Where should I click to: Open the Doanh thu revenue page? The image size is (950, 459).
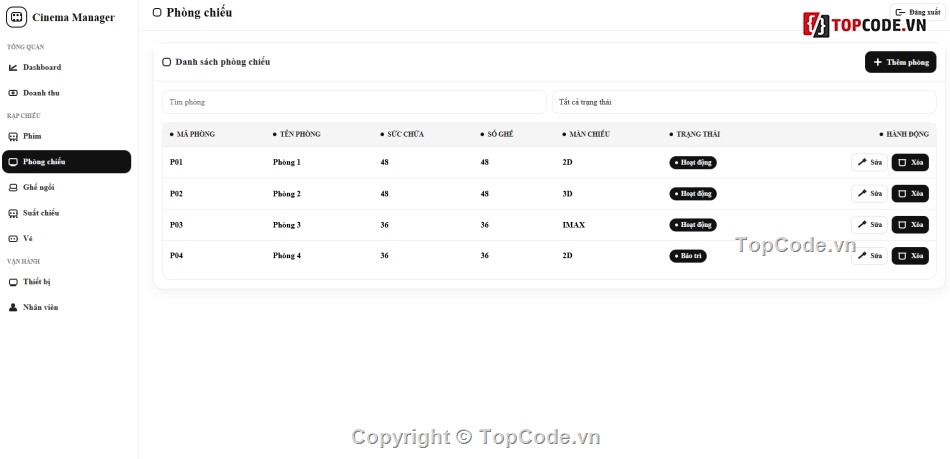pyautogui.click(x=67, y=93)
